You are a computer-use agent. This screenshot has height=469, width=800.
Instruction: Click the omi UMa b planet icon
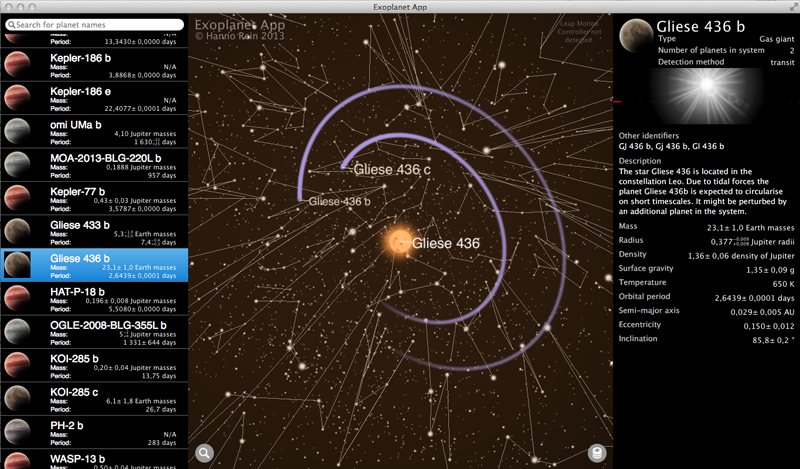tap(17, 131)
